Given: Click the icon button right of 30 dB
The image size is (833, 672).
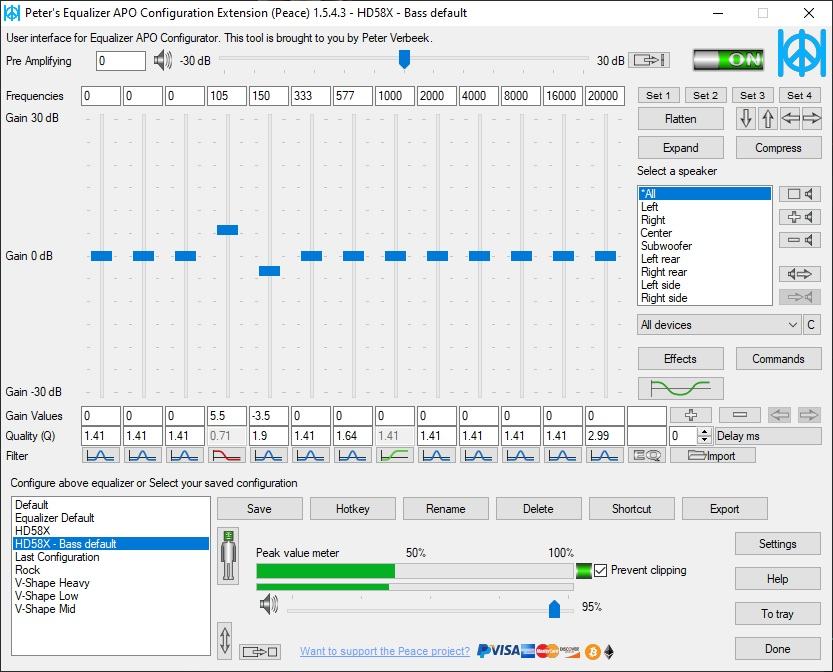Looking at the screenshot, I should click(x=649, y=60).
